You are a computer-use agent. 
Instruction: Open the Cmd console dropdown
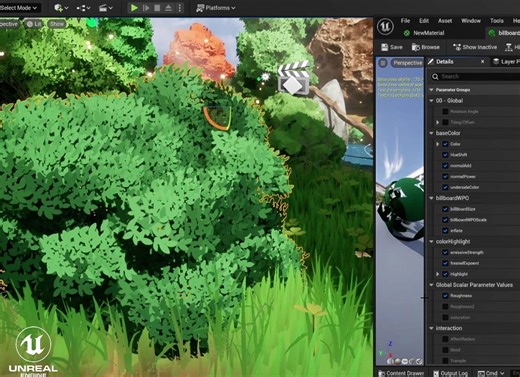[x=491, y=373]
